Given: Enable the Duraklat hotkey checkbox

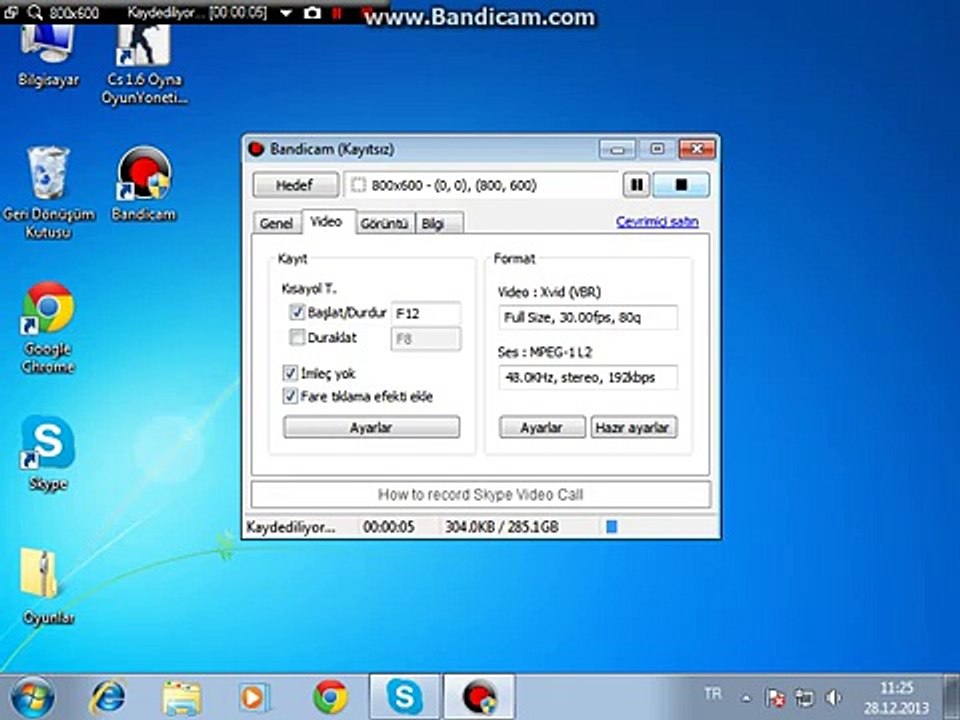Looking at the screenshot, I should pos(297,337).
